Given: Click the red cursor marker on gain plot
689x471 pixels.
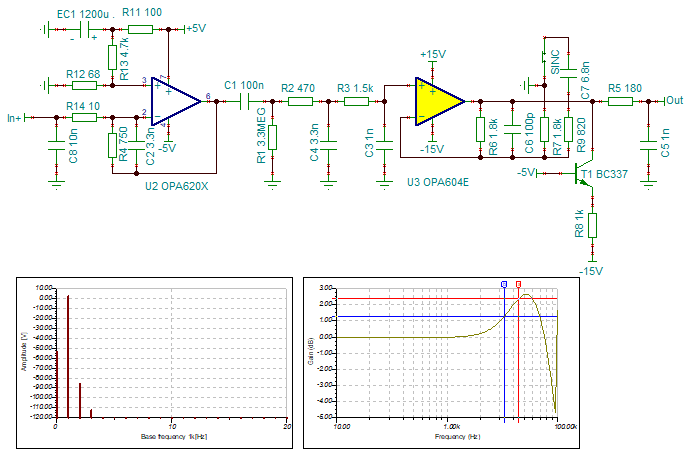Looking at the screenshot, I should coord(519,285).
